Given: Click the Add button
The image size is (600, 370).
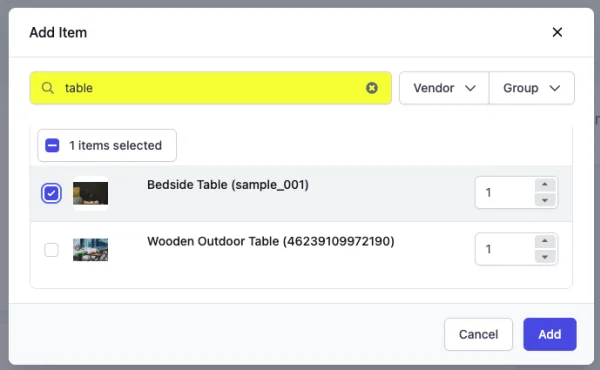Looking at the screenshot, I should (549, 334).
